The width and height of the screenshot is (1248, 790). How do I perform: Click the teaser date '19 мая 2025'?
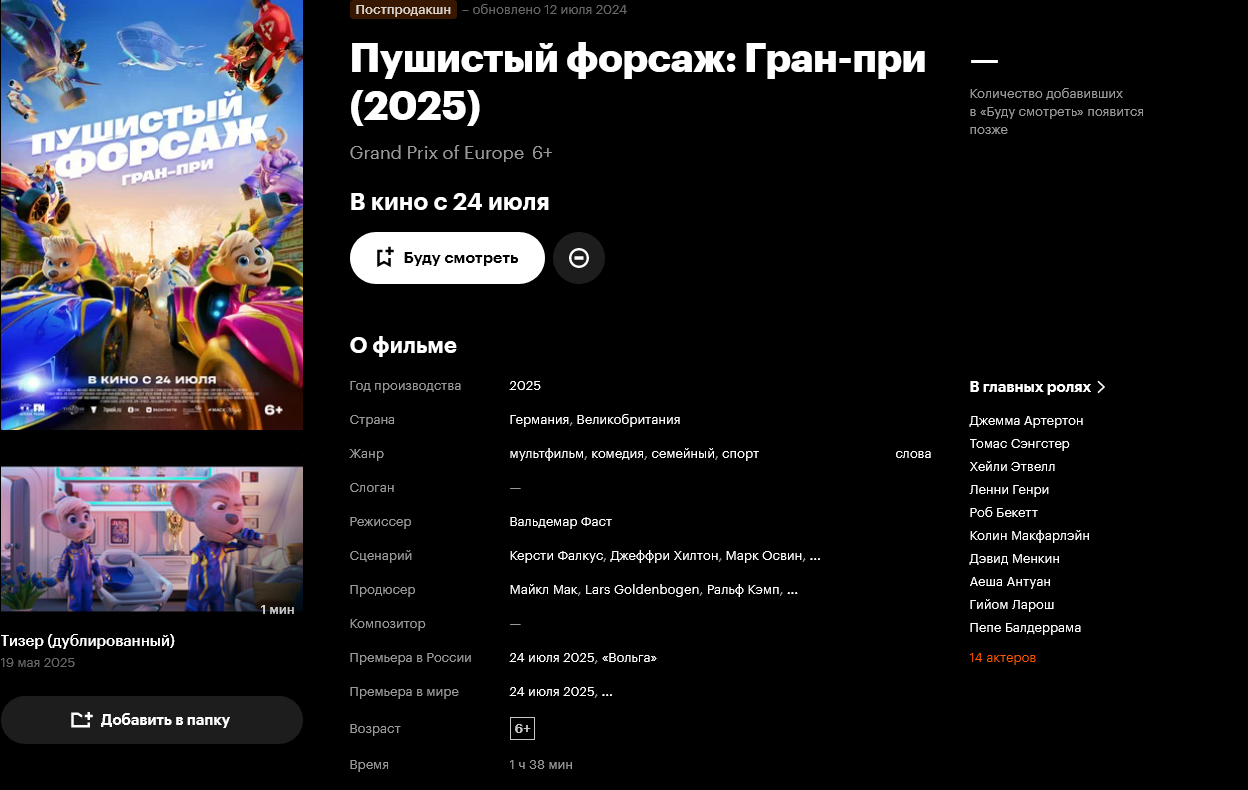[x=37, y=663]
